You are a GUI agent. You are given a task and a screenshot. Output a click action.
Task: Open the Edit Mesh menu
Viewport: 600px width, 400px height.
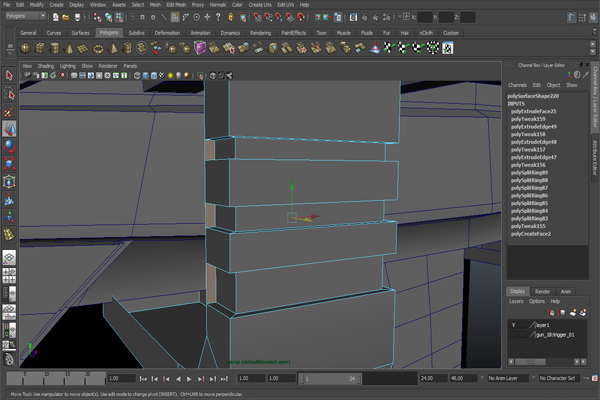click(x=176, y=5)
